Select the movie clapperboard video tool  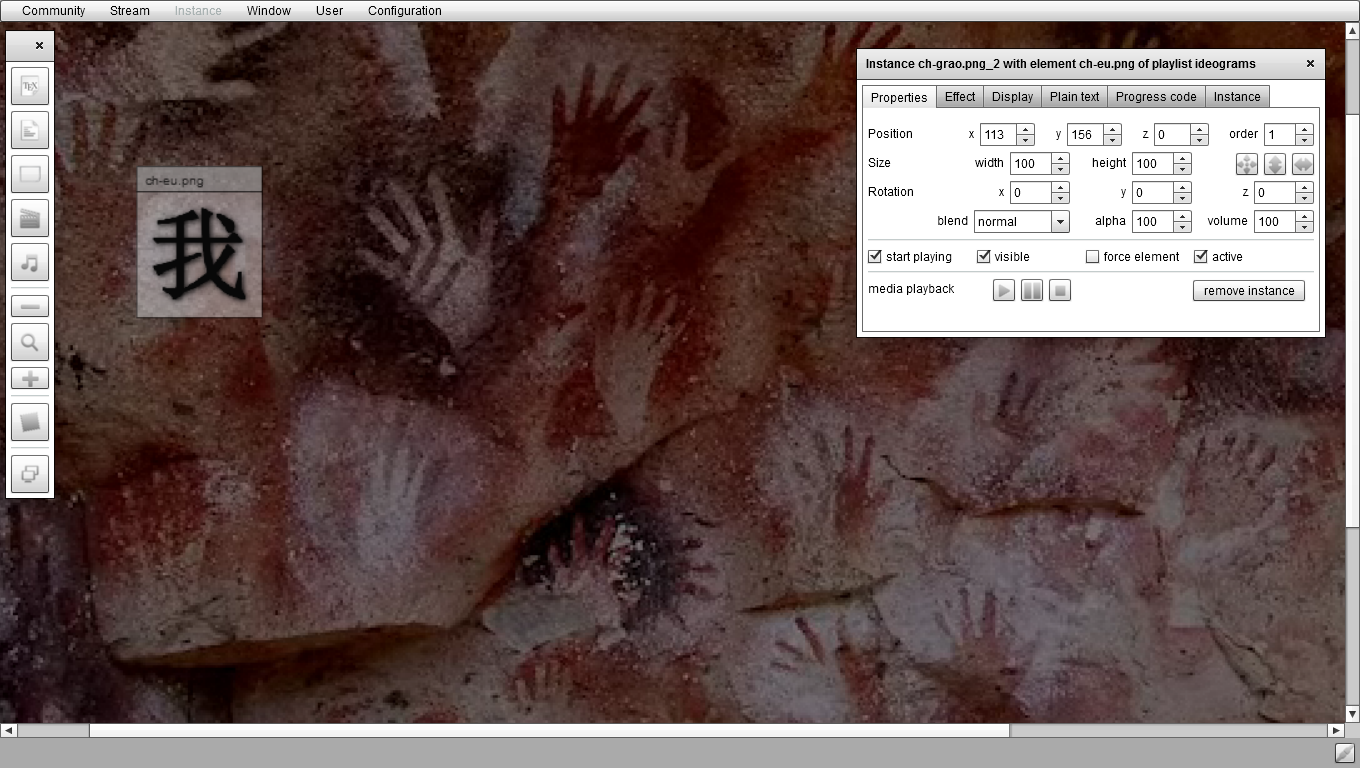pyautogui.click(x=30, y=219)
